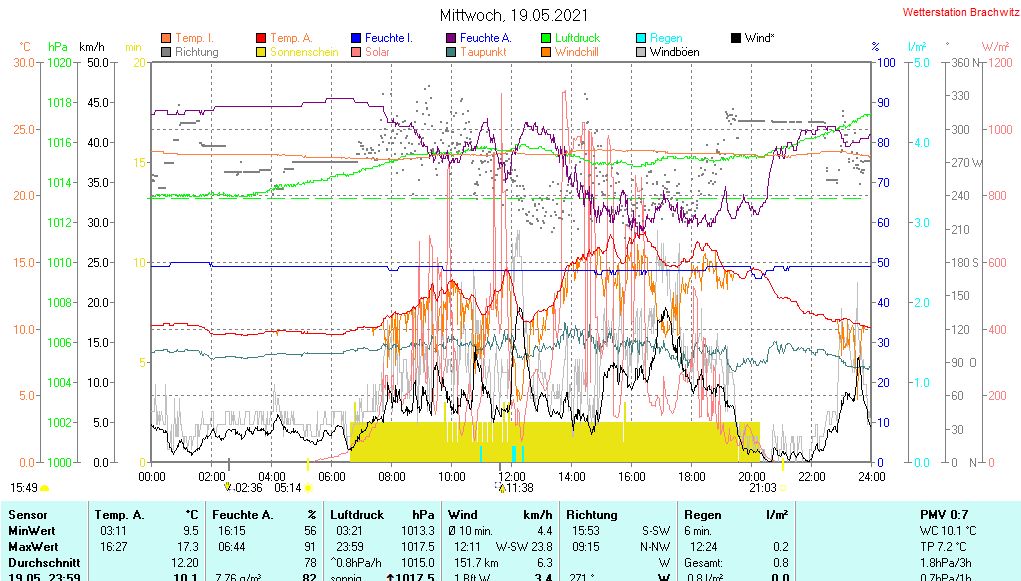Click the Temp. I. orange legend swatch

pyautogui.click(x=166, y=38)
